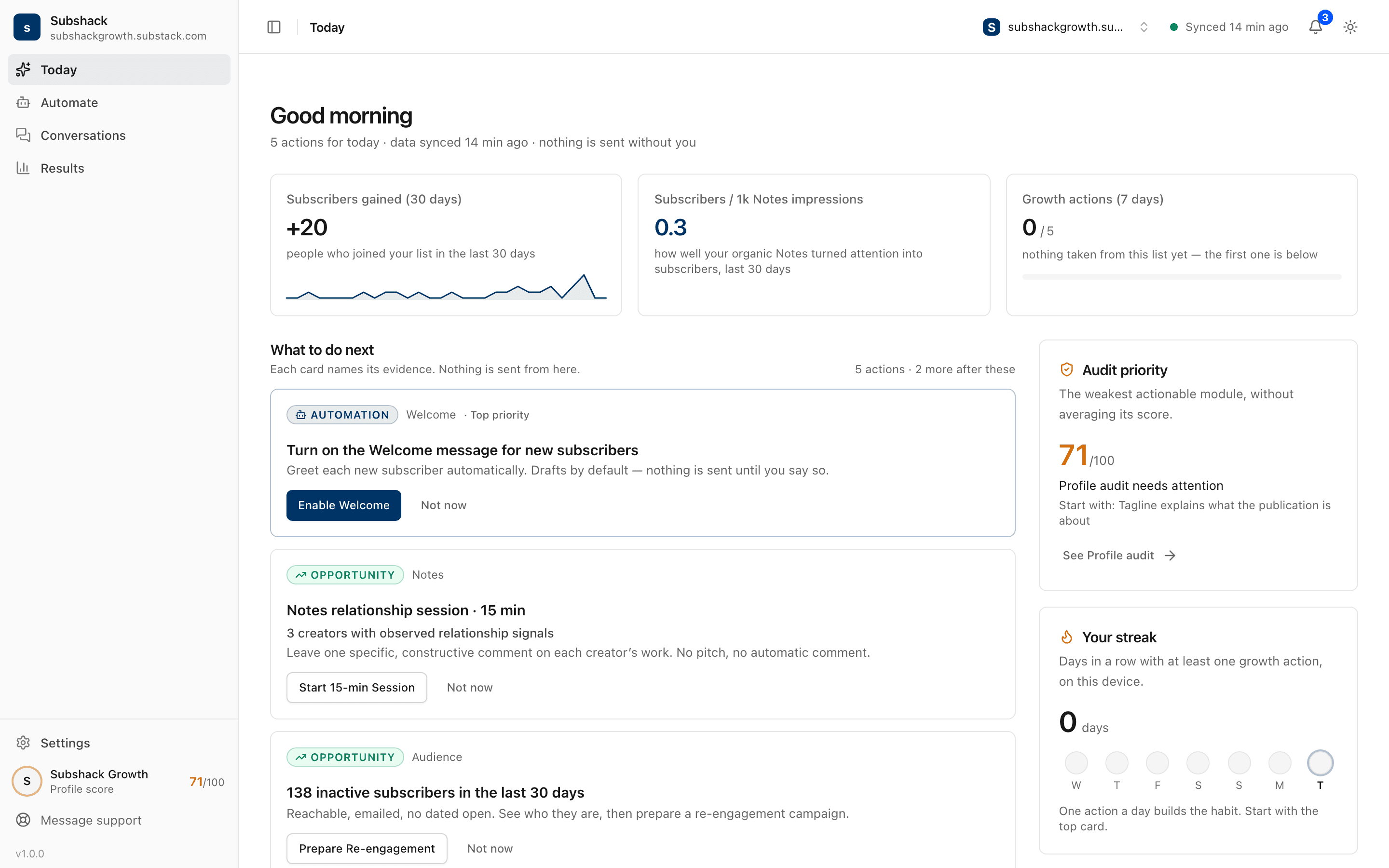Click the Message support lifebuoy icon
1389x868 pixels.
pos(23,820)
